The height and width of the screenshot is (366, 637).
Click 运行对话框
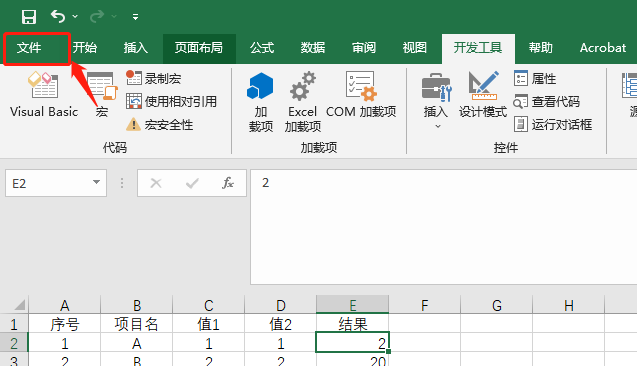coord(553,124)
